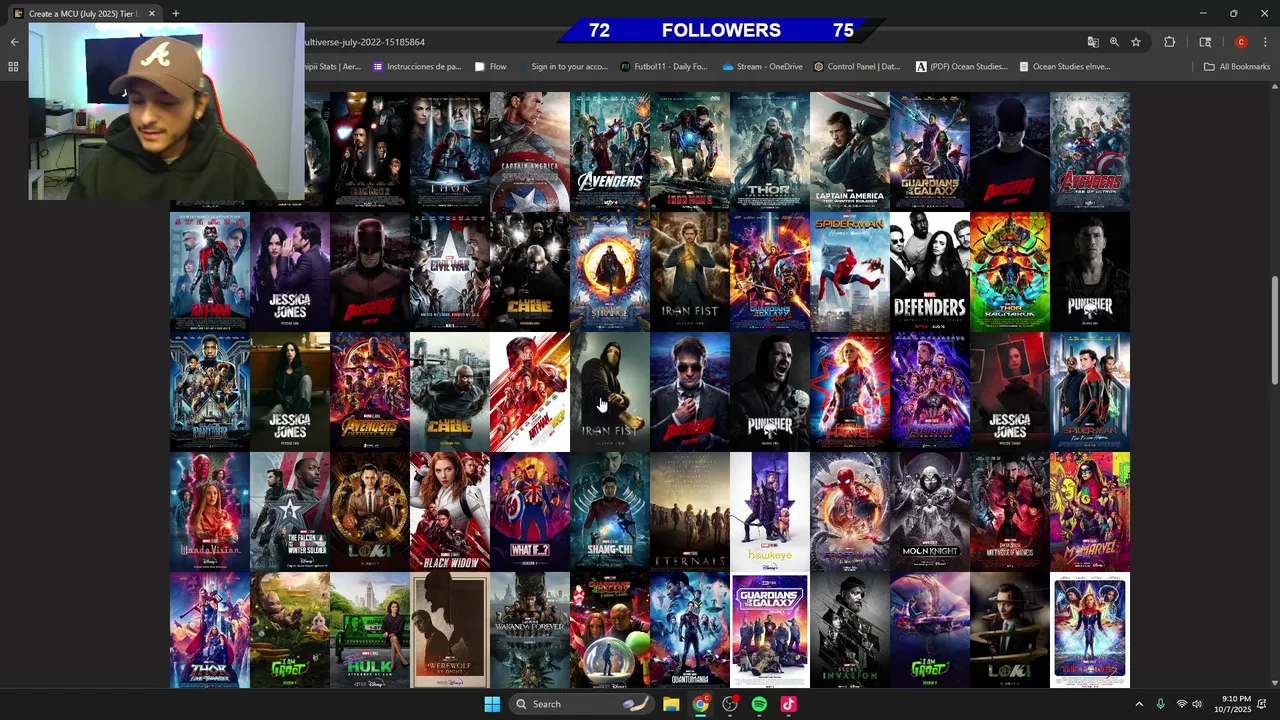
Task: Select the WandaVision poster
Action: (x=210, y=512)
